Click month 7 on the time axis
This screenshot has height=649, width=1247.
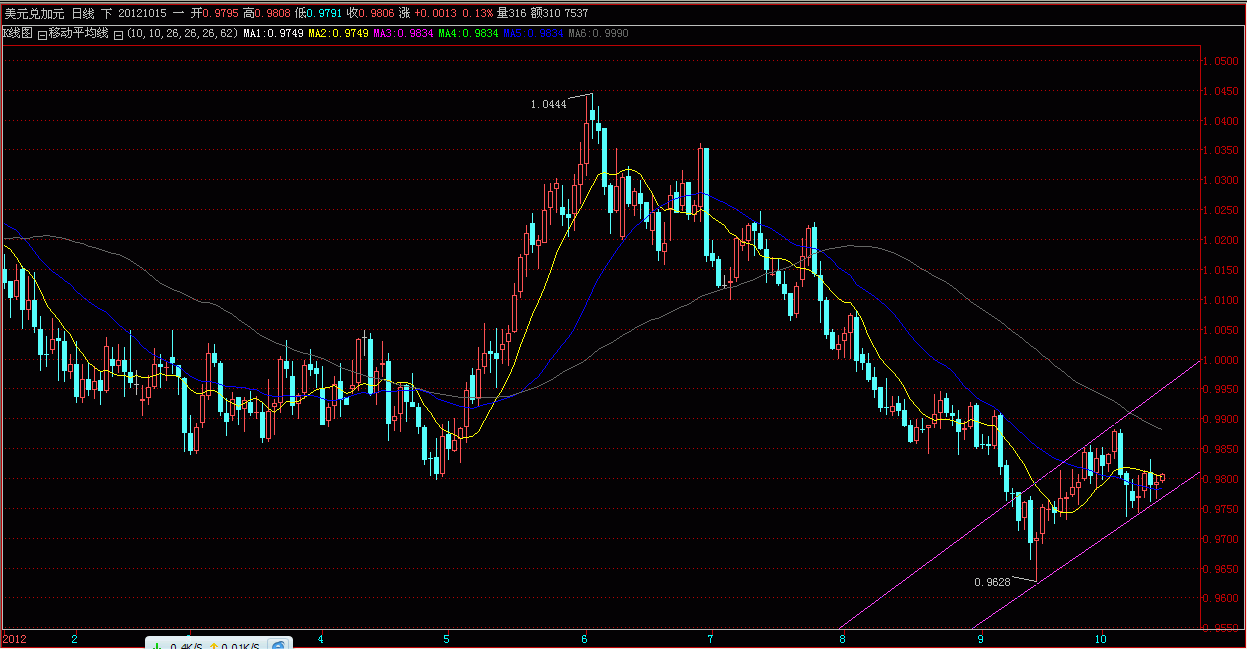tap(710, 638)
